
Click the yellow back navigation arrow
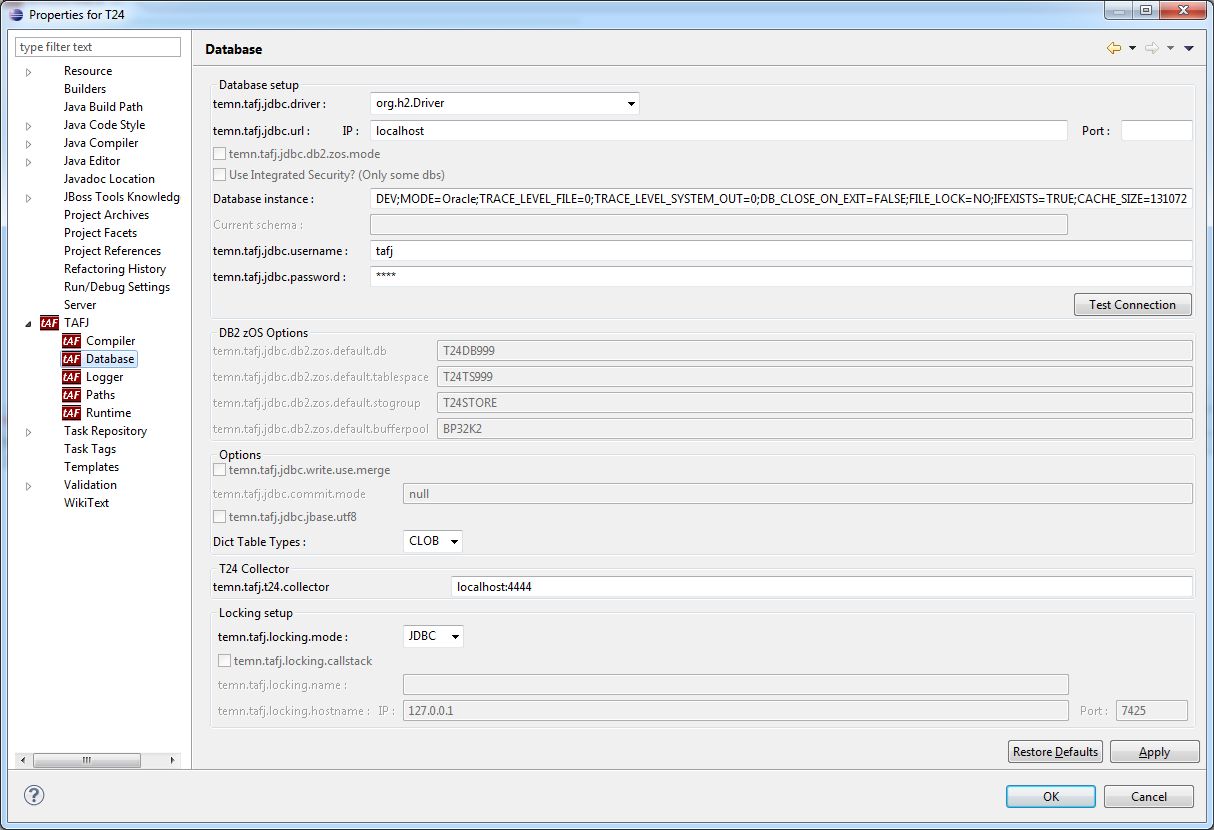1113,48
